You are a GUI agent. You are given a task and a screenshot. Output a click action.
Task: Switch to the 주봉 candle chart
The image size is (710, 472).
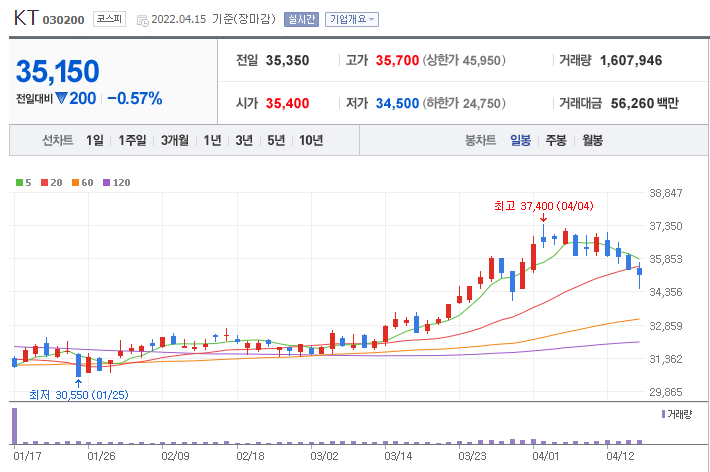pos(556,140)
